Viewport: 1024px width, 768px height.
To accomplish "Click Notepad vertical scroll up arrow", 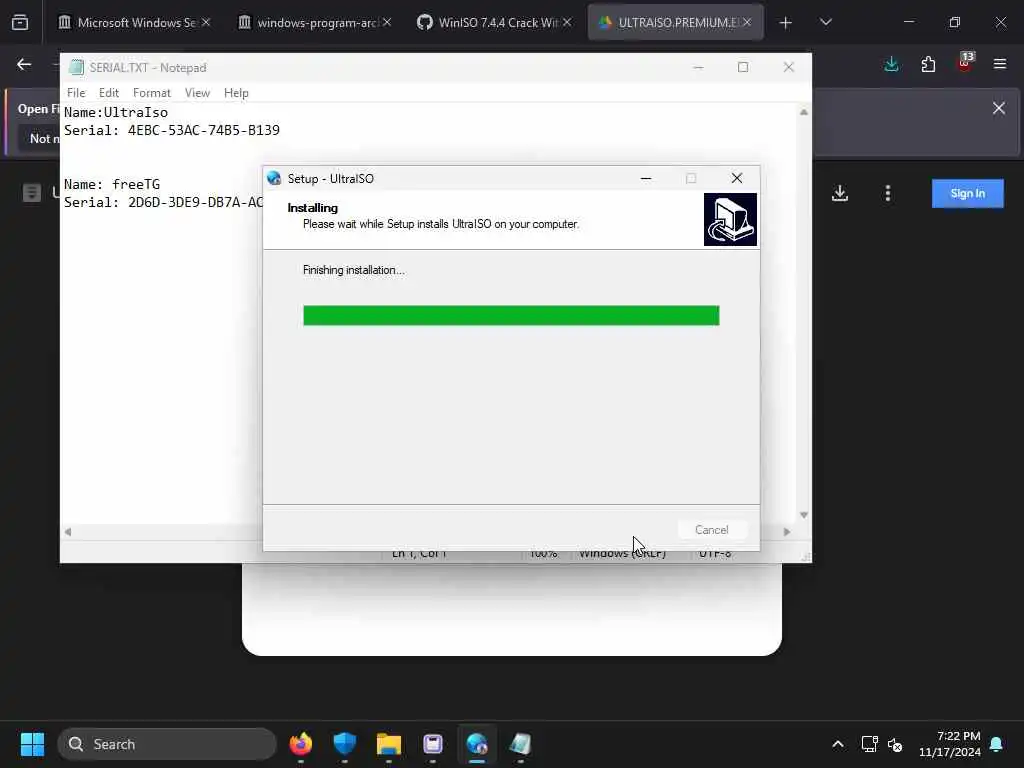I will coord(804,112).
